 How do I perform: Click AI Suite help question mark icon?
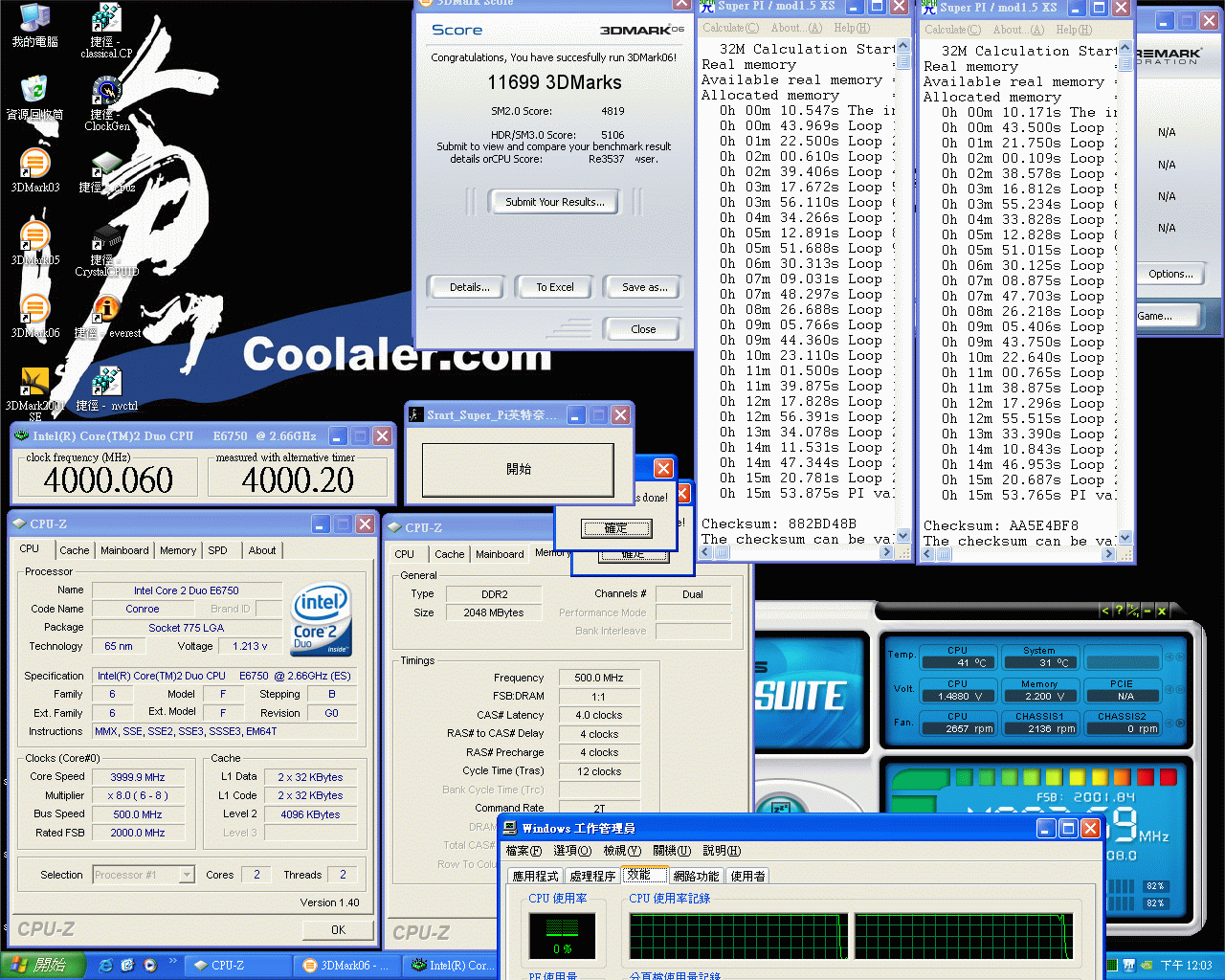point(1119,610)
